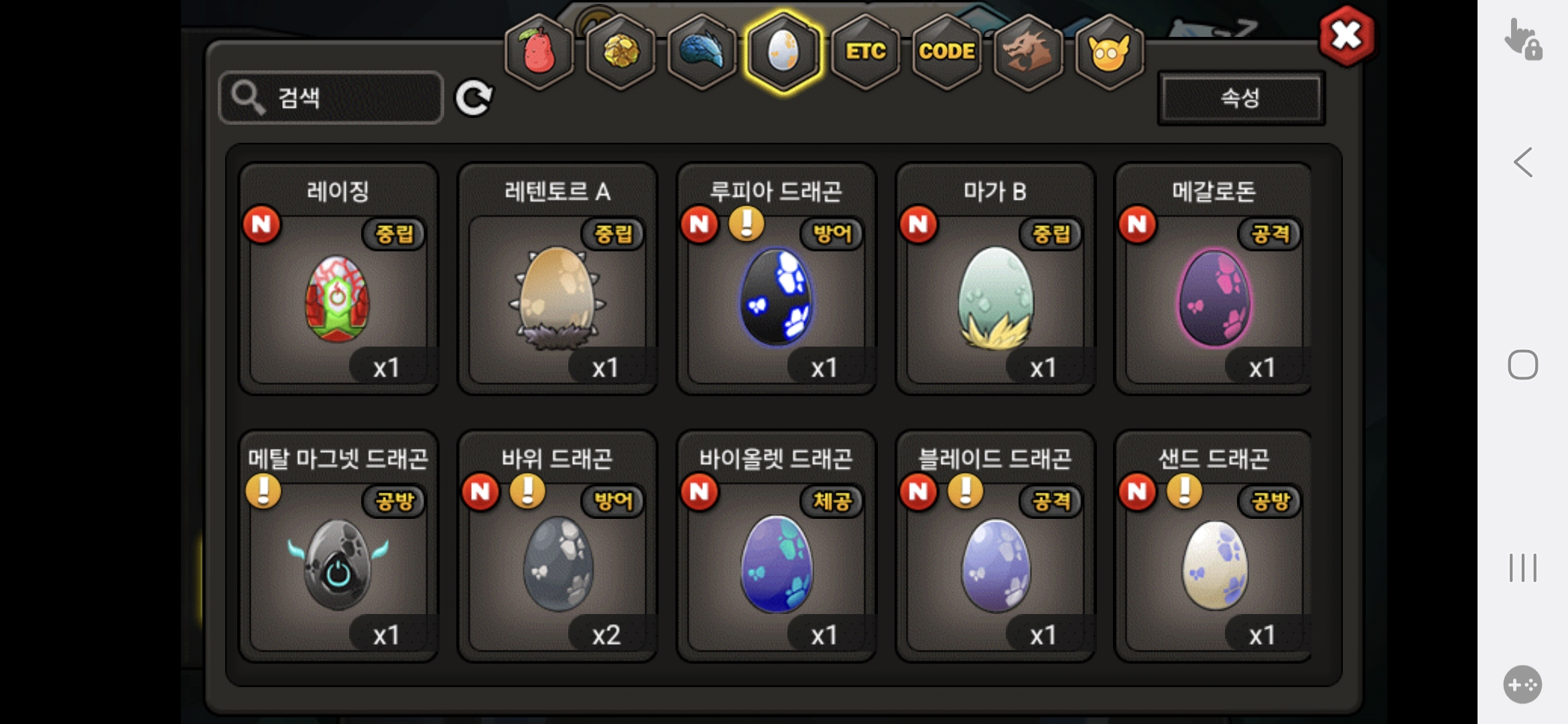This screenshot has width=1568, height=724.
Task: Tap the alert badge on 메탈 마그넷 드래곤
Action: point(263,491)
